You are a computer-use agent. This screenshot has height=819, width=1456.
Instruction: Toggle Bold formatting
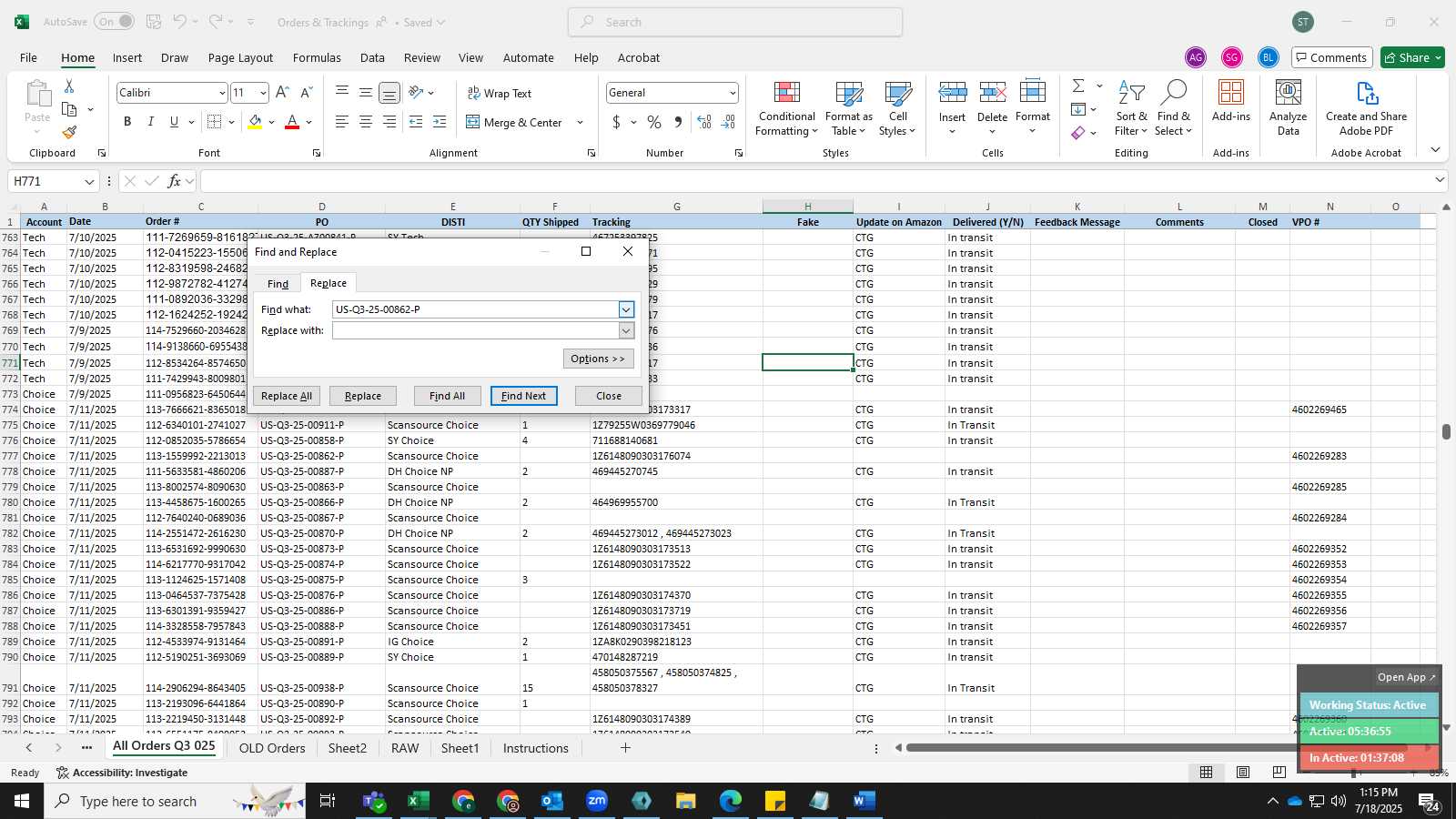click(x=127, y=122)
